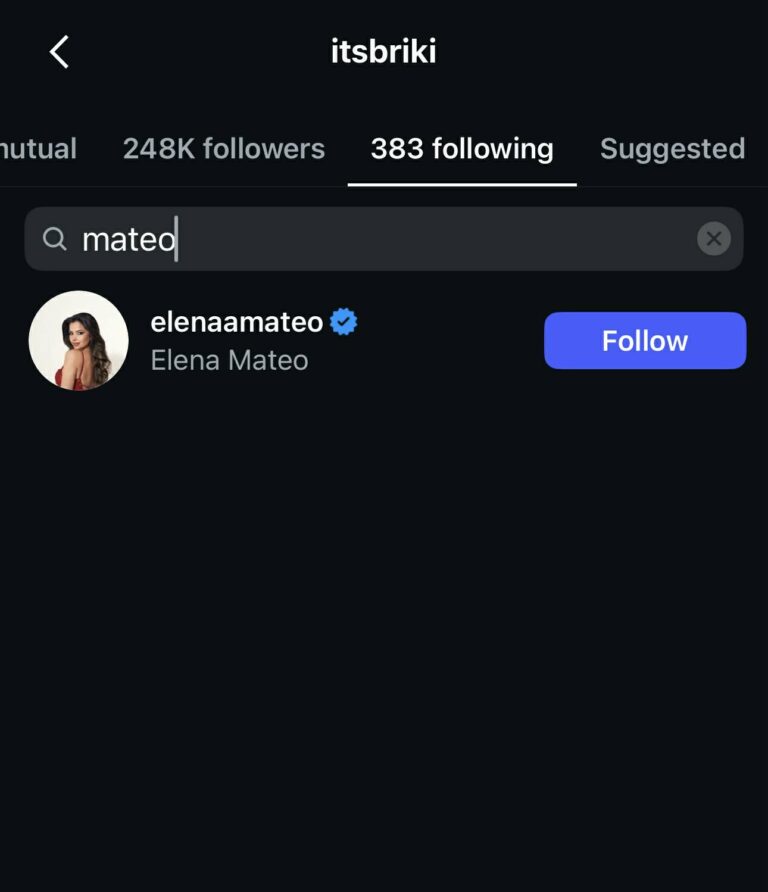Open the elenaamateo username link
The height and width of the screenshot is (892, 768).
[x=237, y=322]
